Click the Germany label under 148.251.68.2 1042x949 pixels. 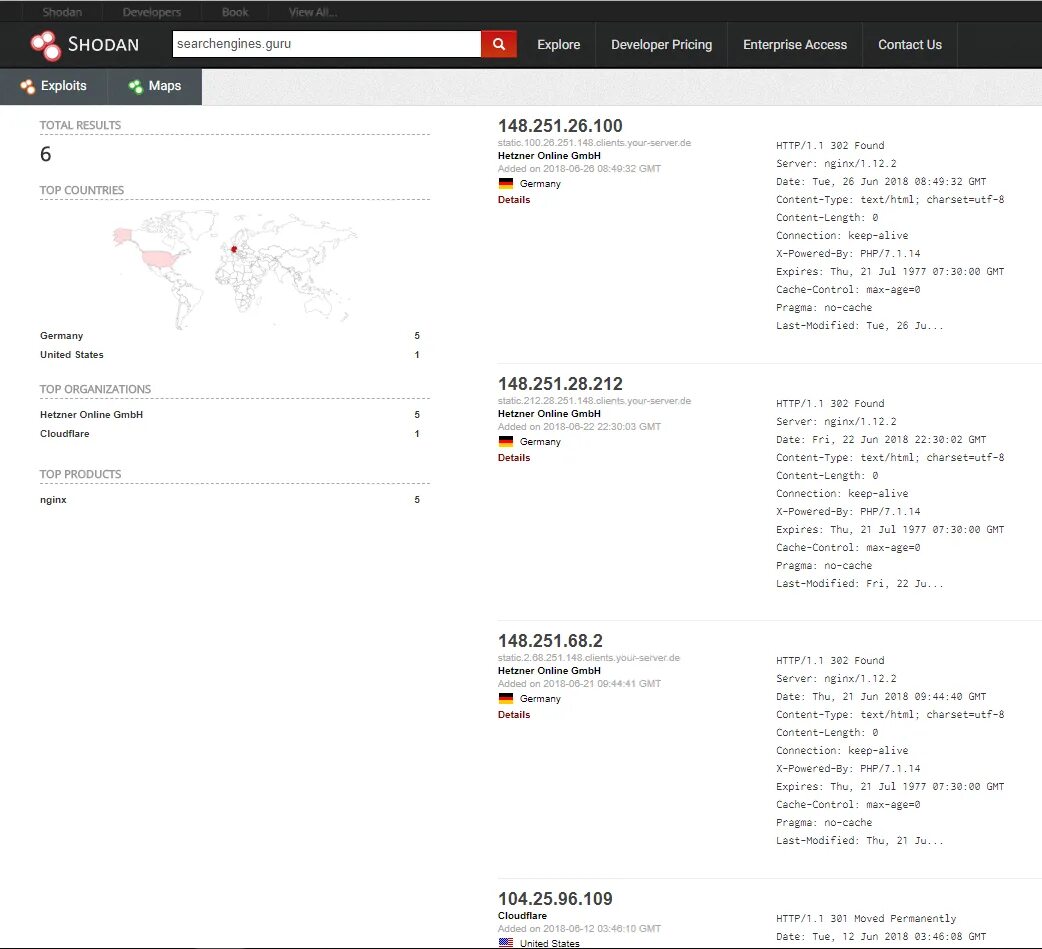click(x=540, y=698)
